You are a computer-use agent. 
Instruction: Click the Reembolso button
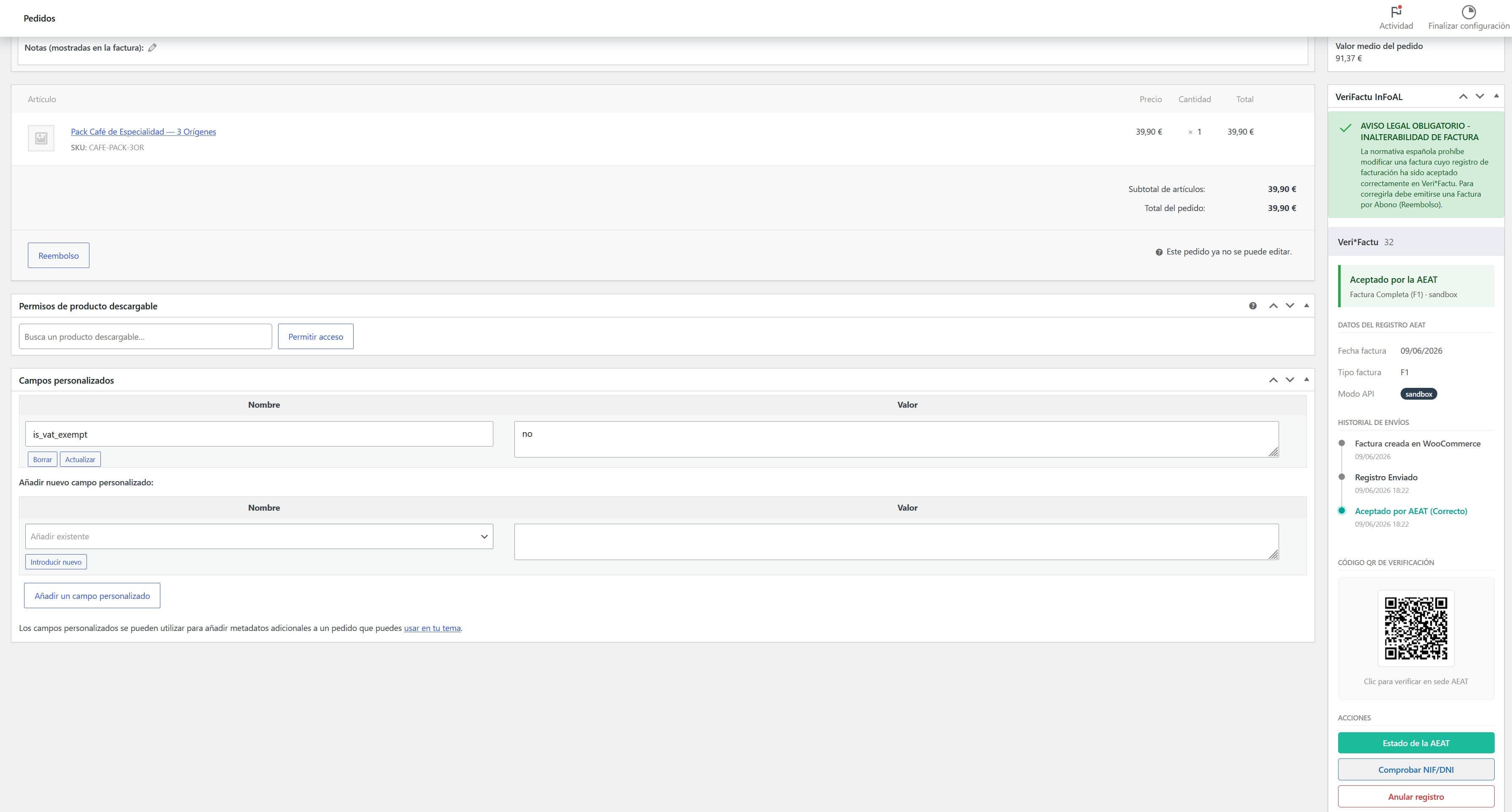point(58,255)
